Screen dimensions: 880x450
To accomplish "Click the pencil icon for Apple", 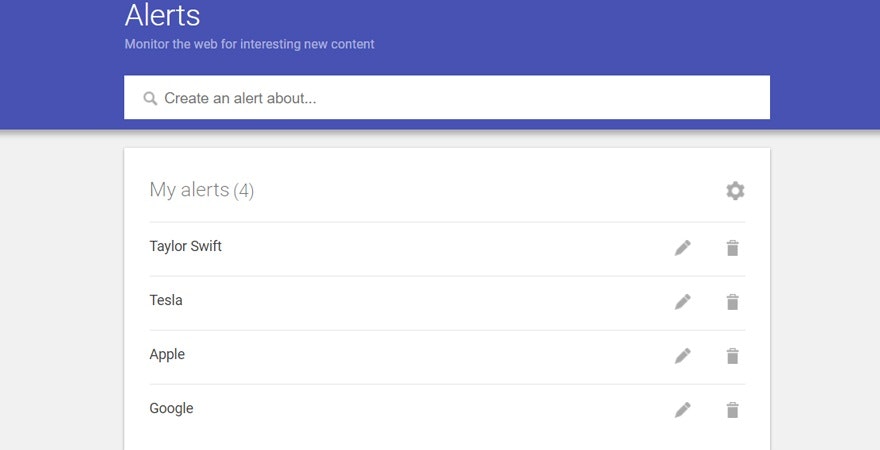I will point(683,356).
